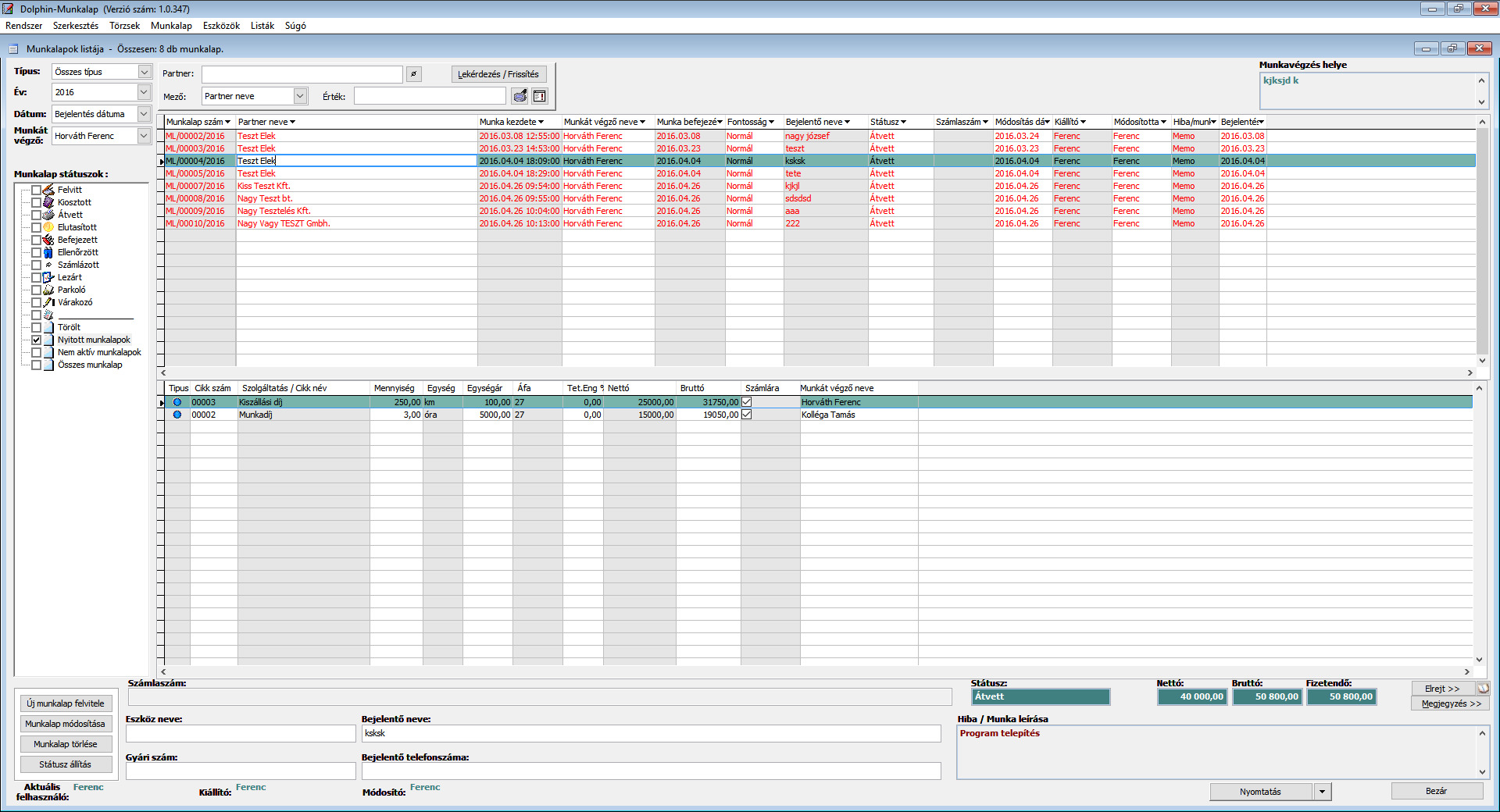Enable the Átvett status checkbox
Image resolution: width=1500 pixels, height=812 pixels.
(x=36, y=215)
